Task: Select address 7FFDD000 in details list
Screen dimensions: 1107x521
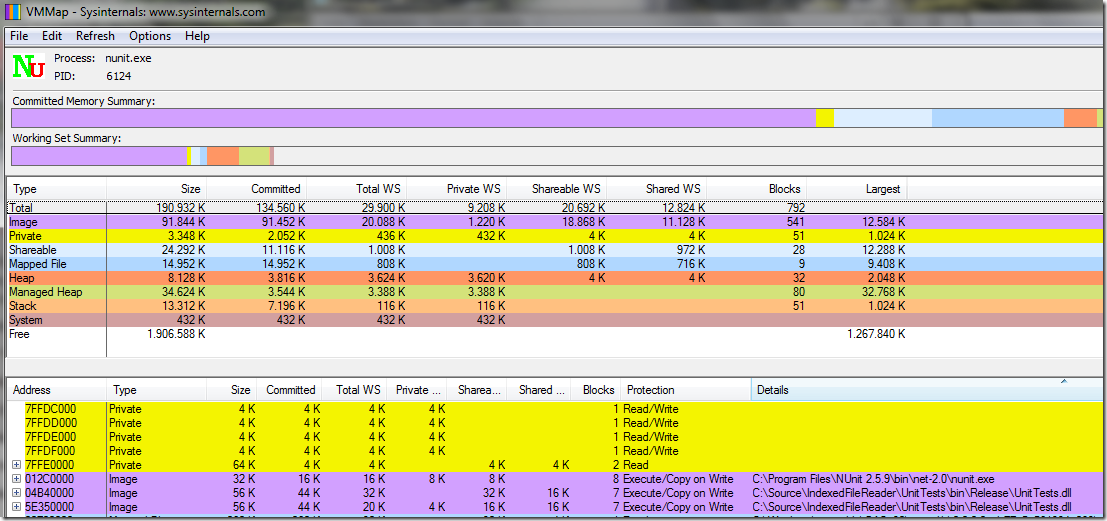Action: (x=50, y=423)
